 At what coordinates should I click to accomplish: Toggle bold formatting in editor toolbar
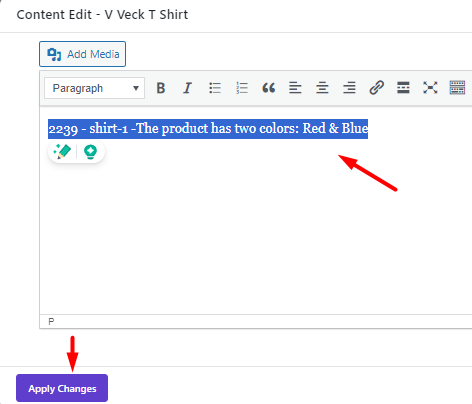pos(161,88)
